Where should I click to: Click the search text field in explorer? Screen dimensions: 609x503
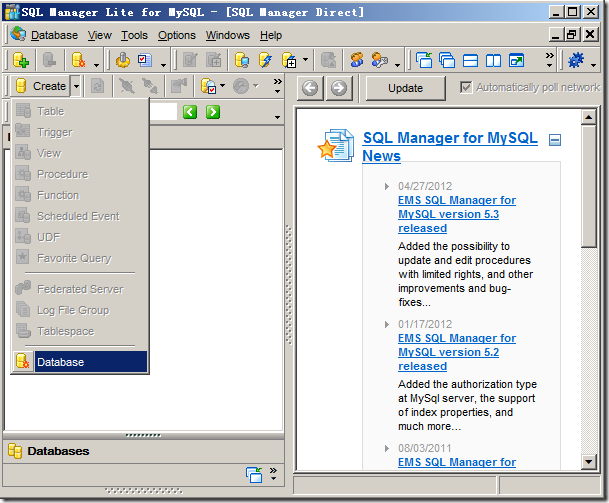click(163, 112)
